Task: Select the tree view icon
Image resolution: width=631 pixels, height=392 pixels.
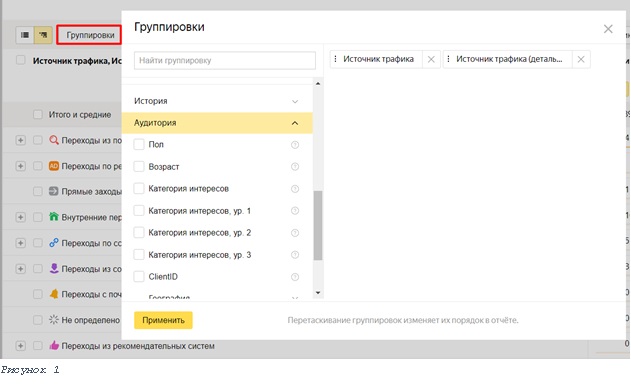Action: tap(43, 35)
